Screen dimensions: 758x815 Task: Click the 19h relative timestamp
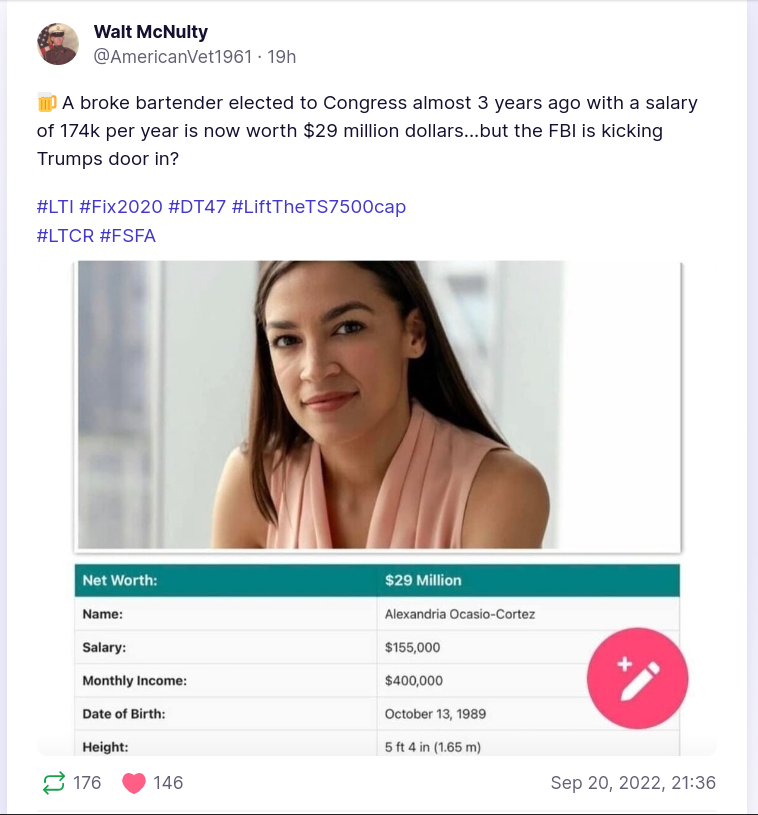click(280, 57)
